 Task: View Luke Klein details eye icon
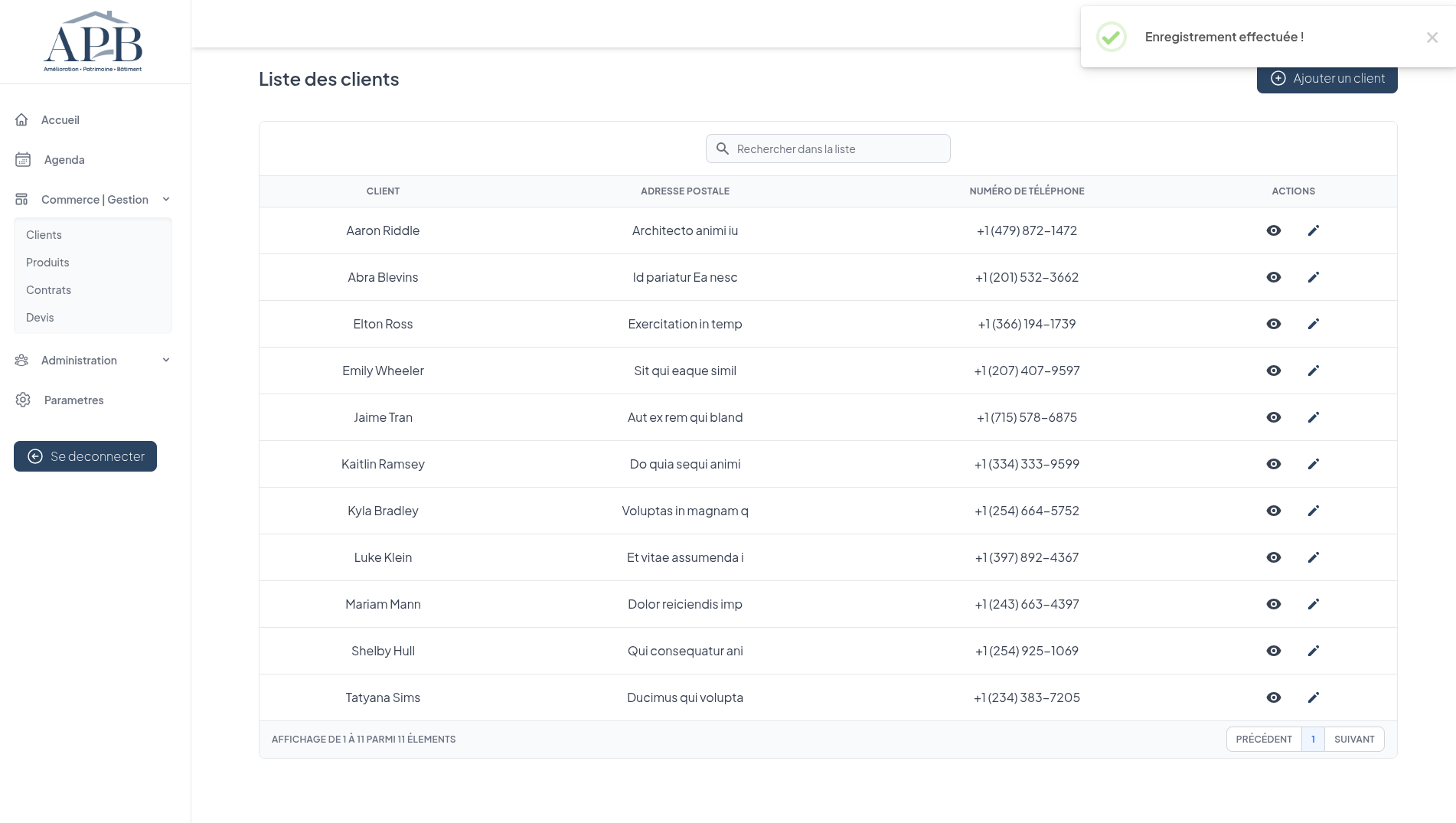click(x=1274, y=557)
